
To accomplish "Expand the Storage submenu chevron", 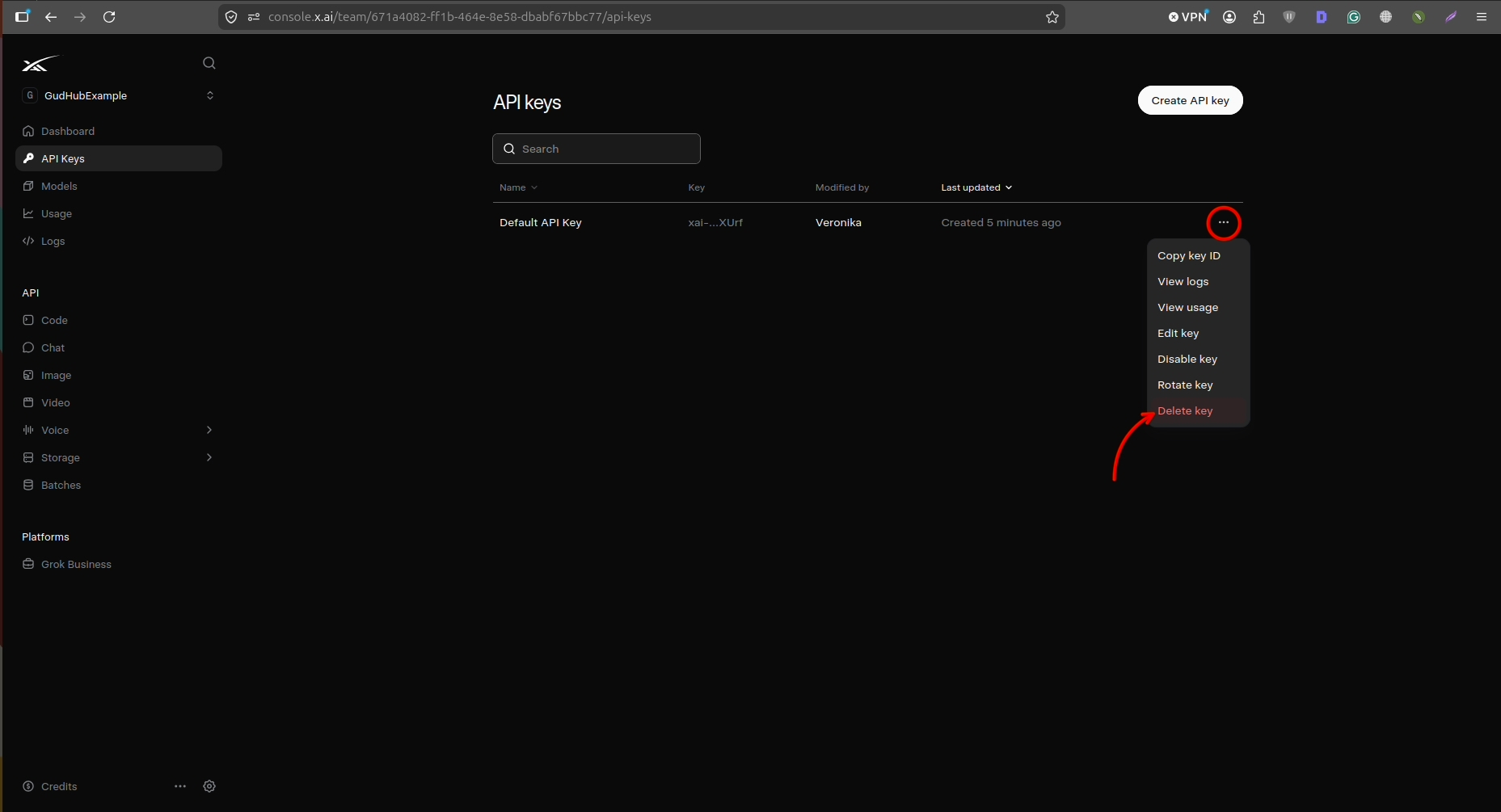I will (x=209, y=457).
